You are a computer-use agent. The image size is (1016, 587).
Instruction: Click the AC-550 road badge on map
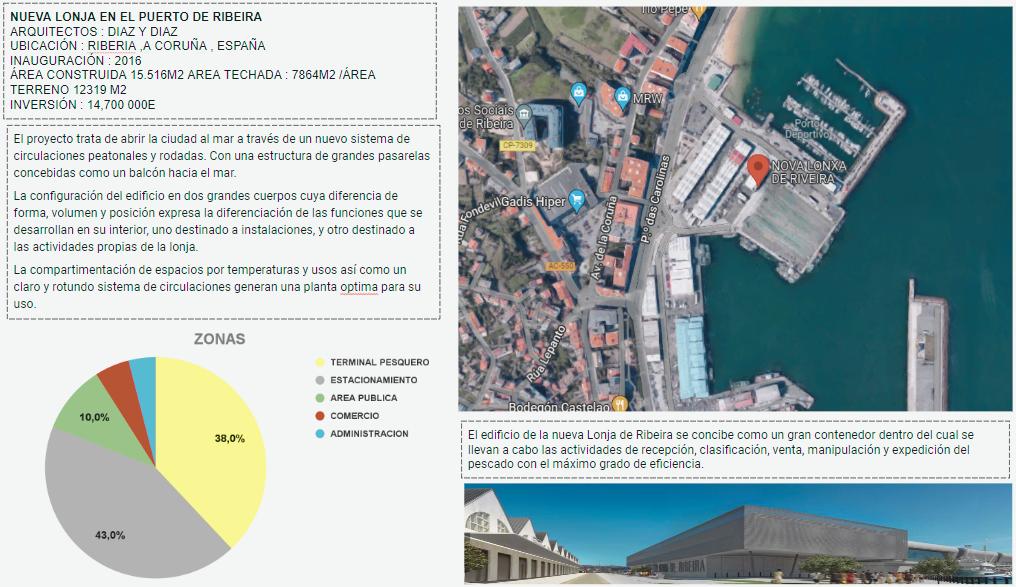coord(560,266)
